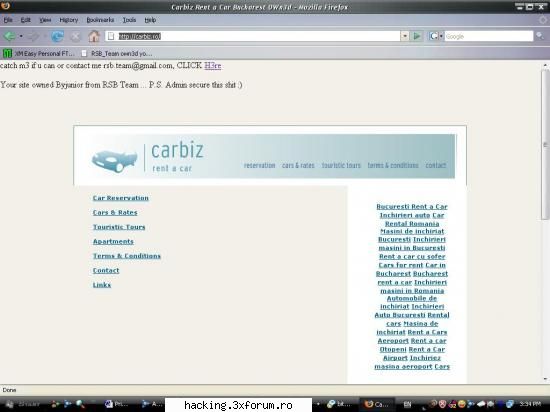Open the Back history dropdown arrow
Screen dimensions: 550x412
pos(21,36)
